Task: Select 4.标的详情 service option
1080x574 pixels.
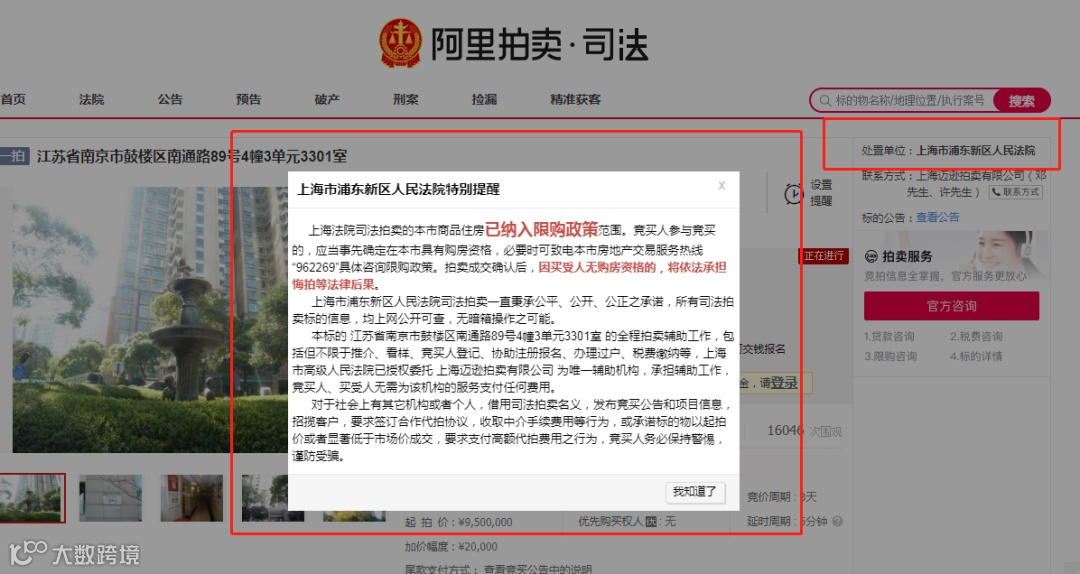Action: [x=976, y=356]
